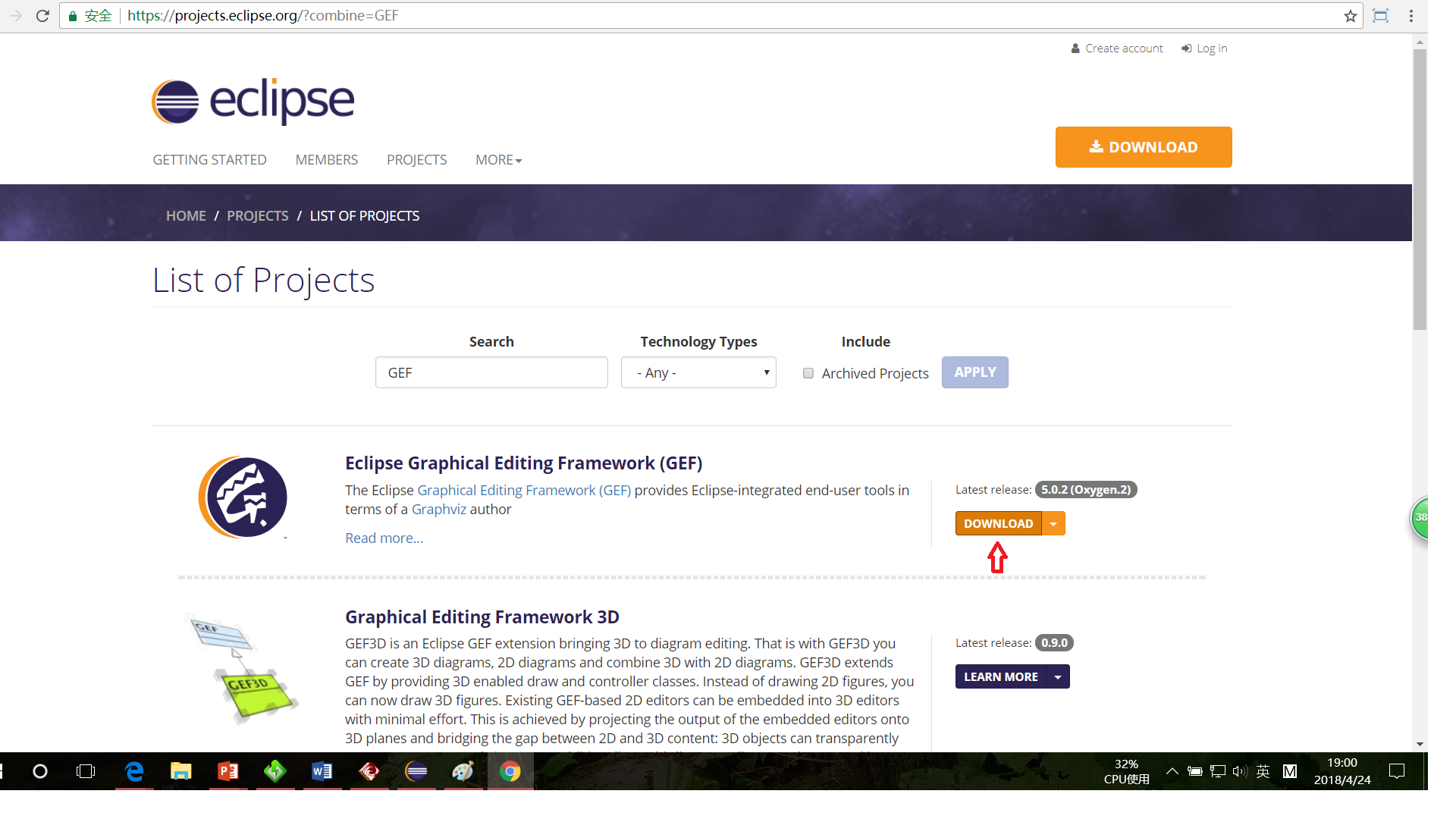Open the network icon in system tray

[x=1218, y=771]
